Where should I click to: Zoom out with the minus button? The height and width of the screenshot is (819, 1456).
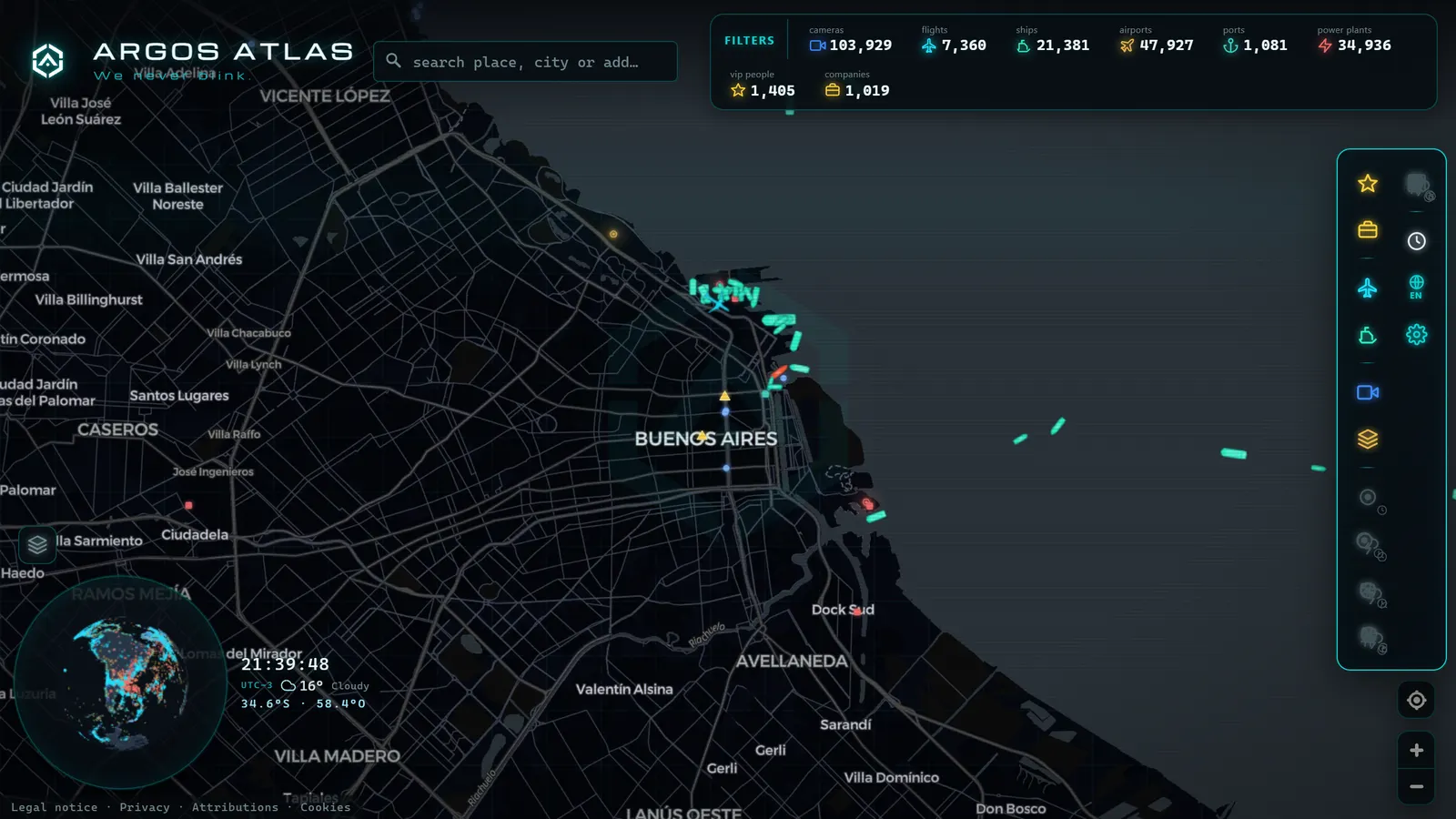pyautogui.click(x=1416, y=786)
